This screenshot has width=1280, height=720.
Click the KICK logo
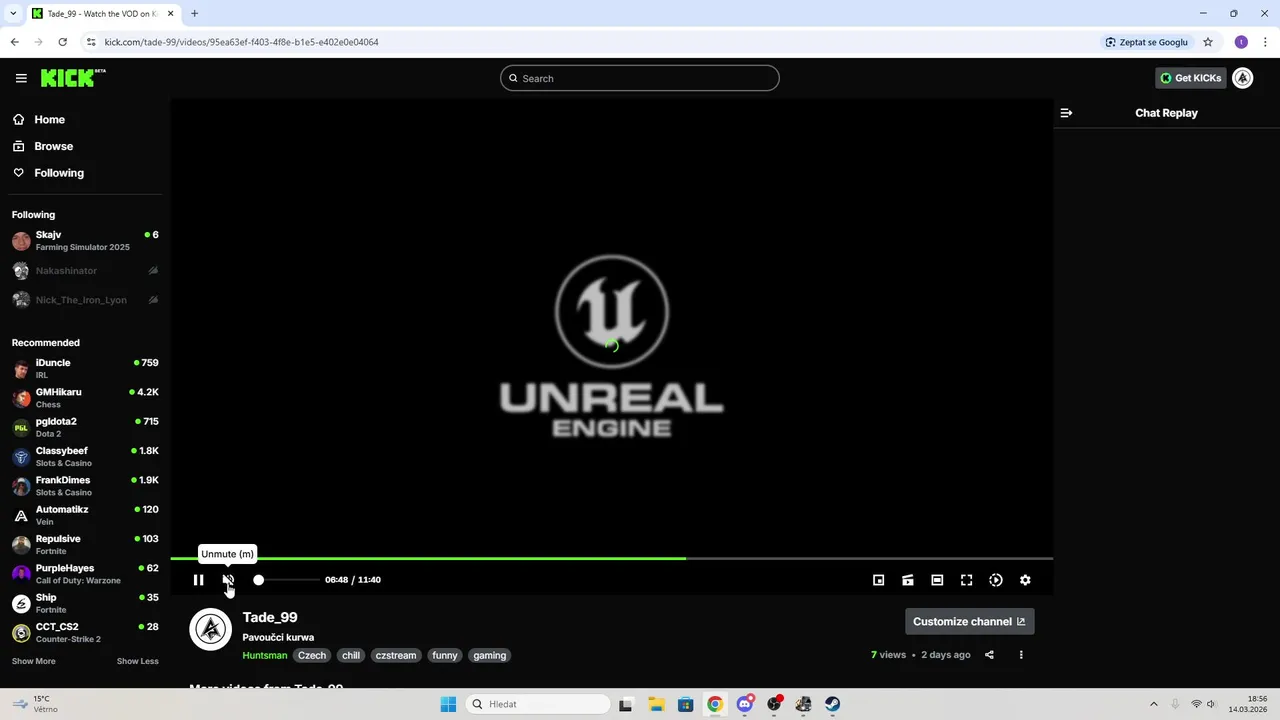pyautogui.click(x=73, y=78)
